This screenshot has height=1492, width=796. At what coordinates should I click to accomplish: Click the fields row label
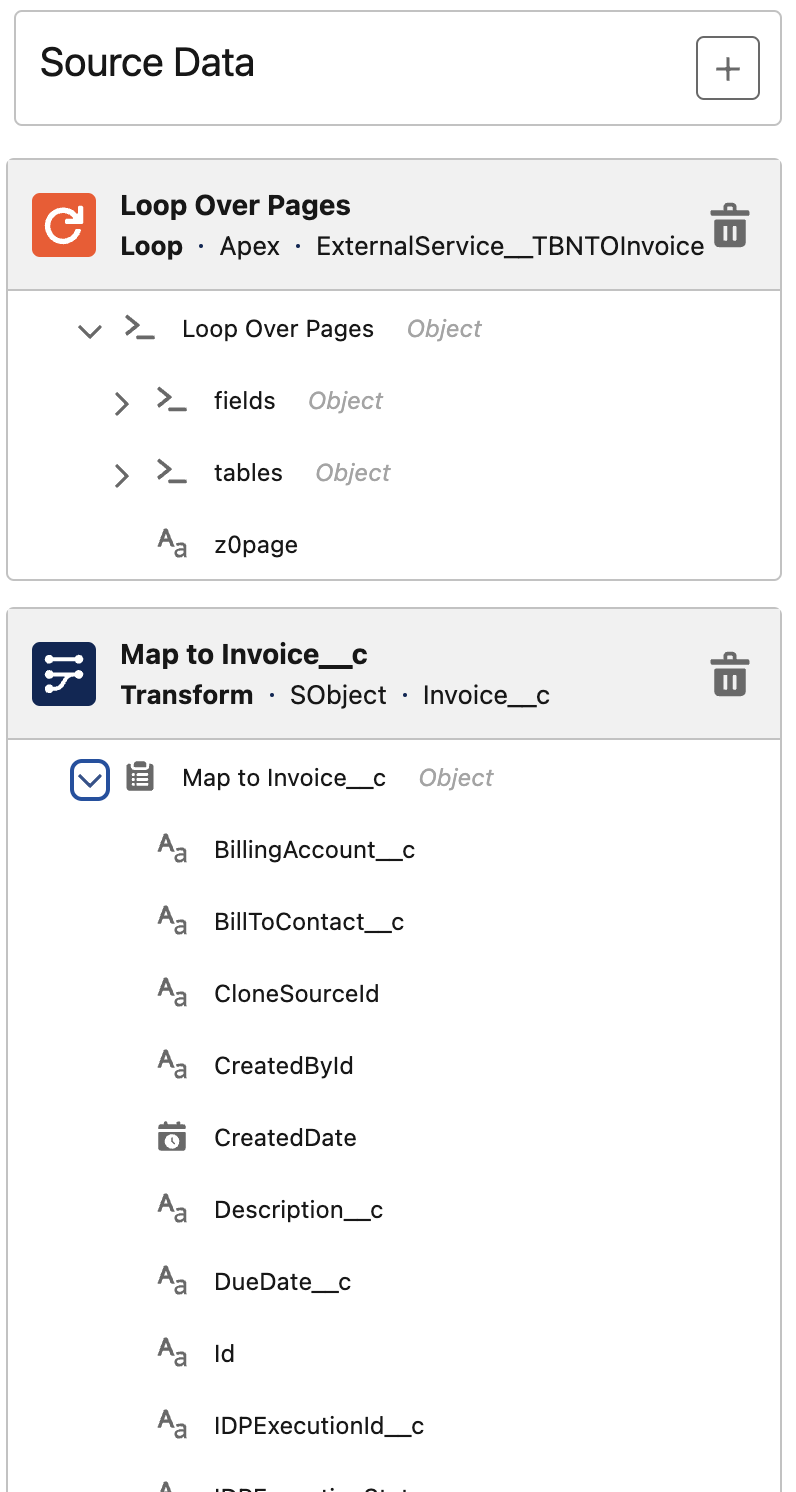[245, 401]
